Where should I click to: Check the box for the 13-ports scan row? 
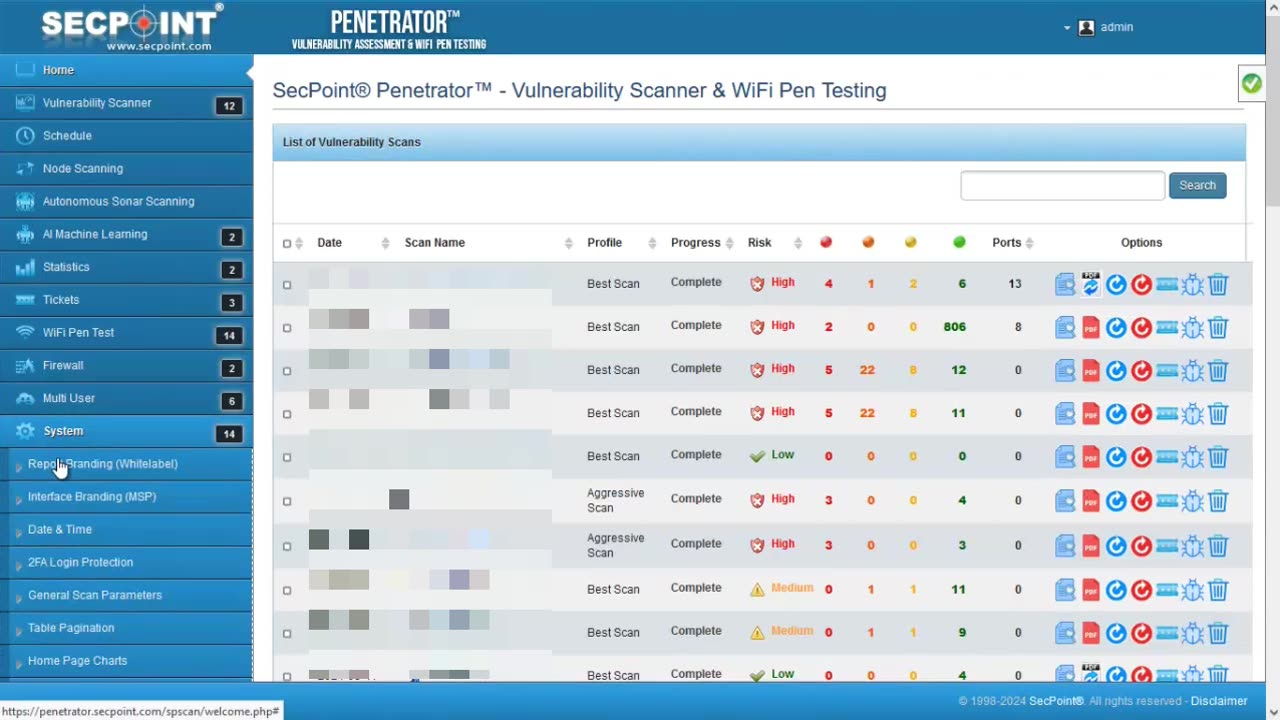287,285
